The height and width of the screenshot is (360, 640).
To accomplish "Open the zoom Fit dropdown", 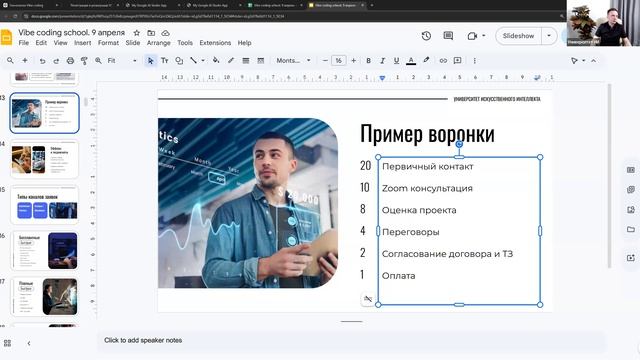I will click(x=122, y=60).
